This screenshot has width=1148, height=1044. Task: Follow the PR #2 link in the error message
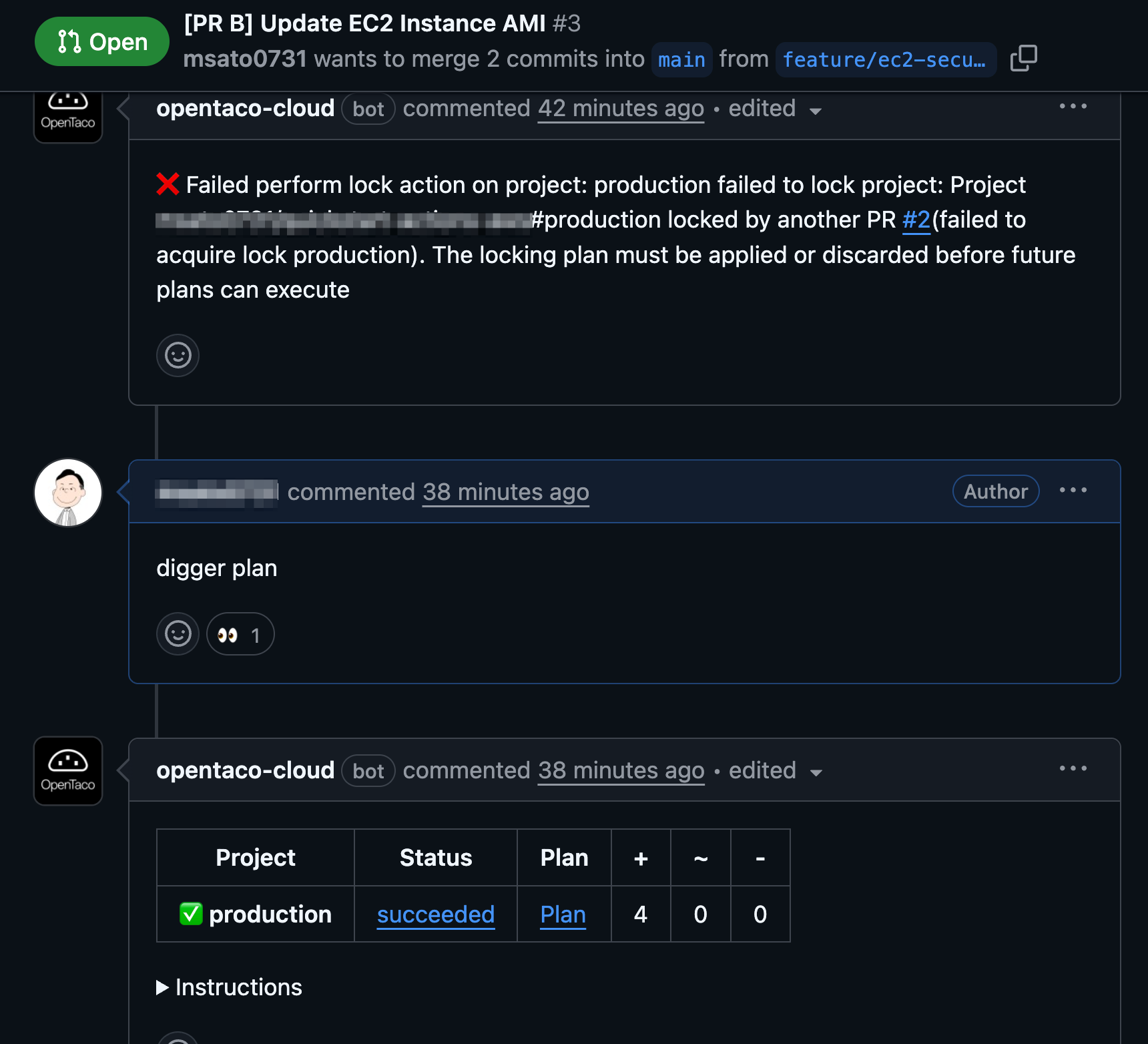[x=915, y=220]
